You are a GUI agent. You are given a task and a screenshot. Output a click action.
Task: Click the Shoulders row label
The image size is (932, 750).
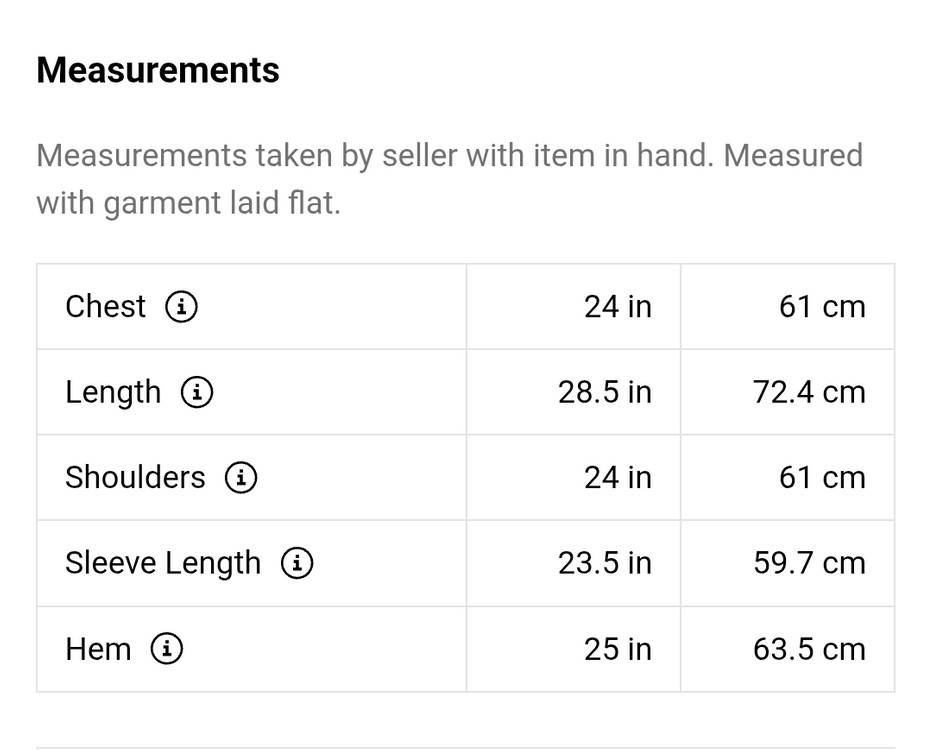click(x=135, y=478)
